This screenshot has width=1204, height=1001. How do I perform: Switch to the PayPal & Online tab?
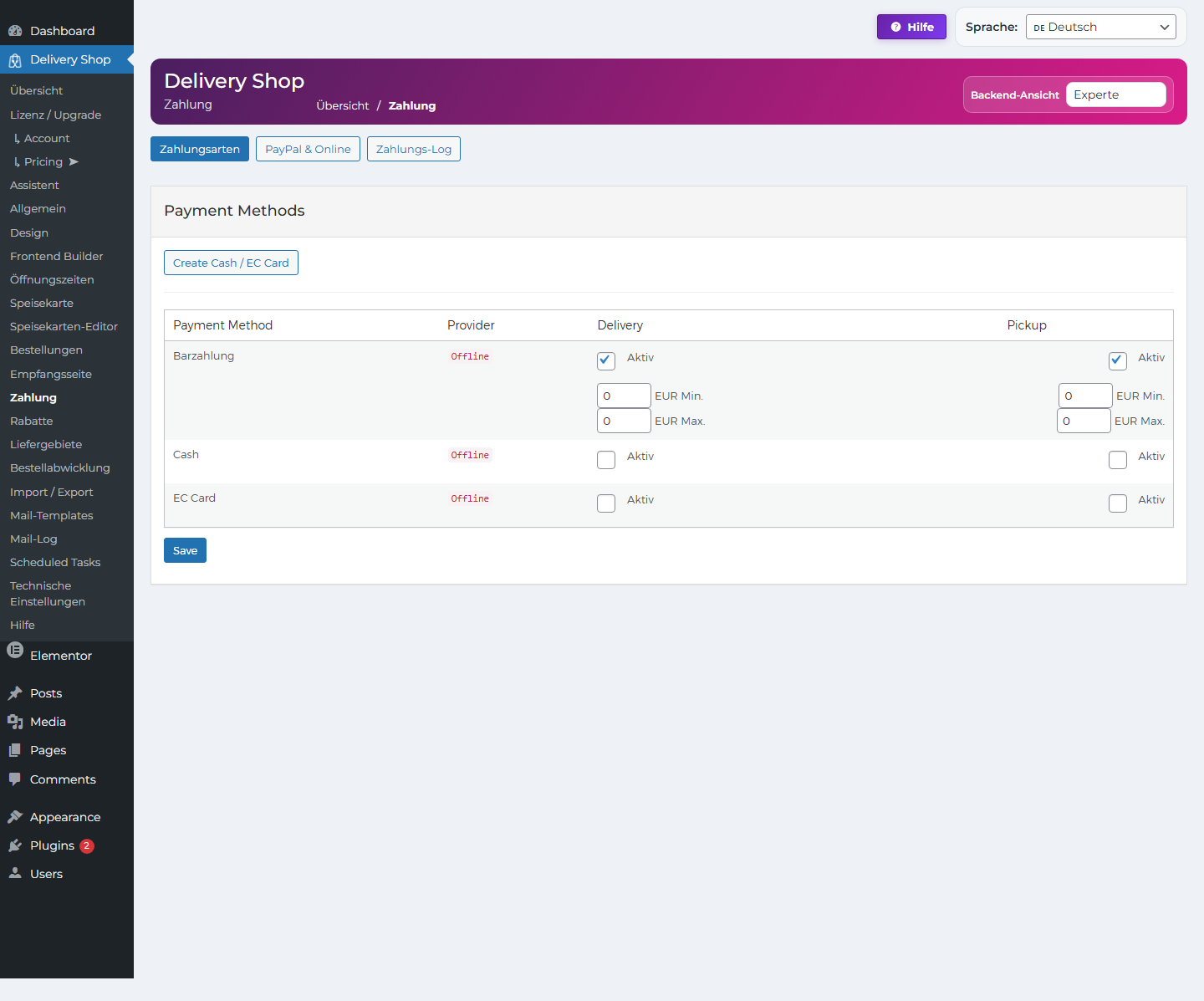[x=308, y=149]
